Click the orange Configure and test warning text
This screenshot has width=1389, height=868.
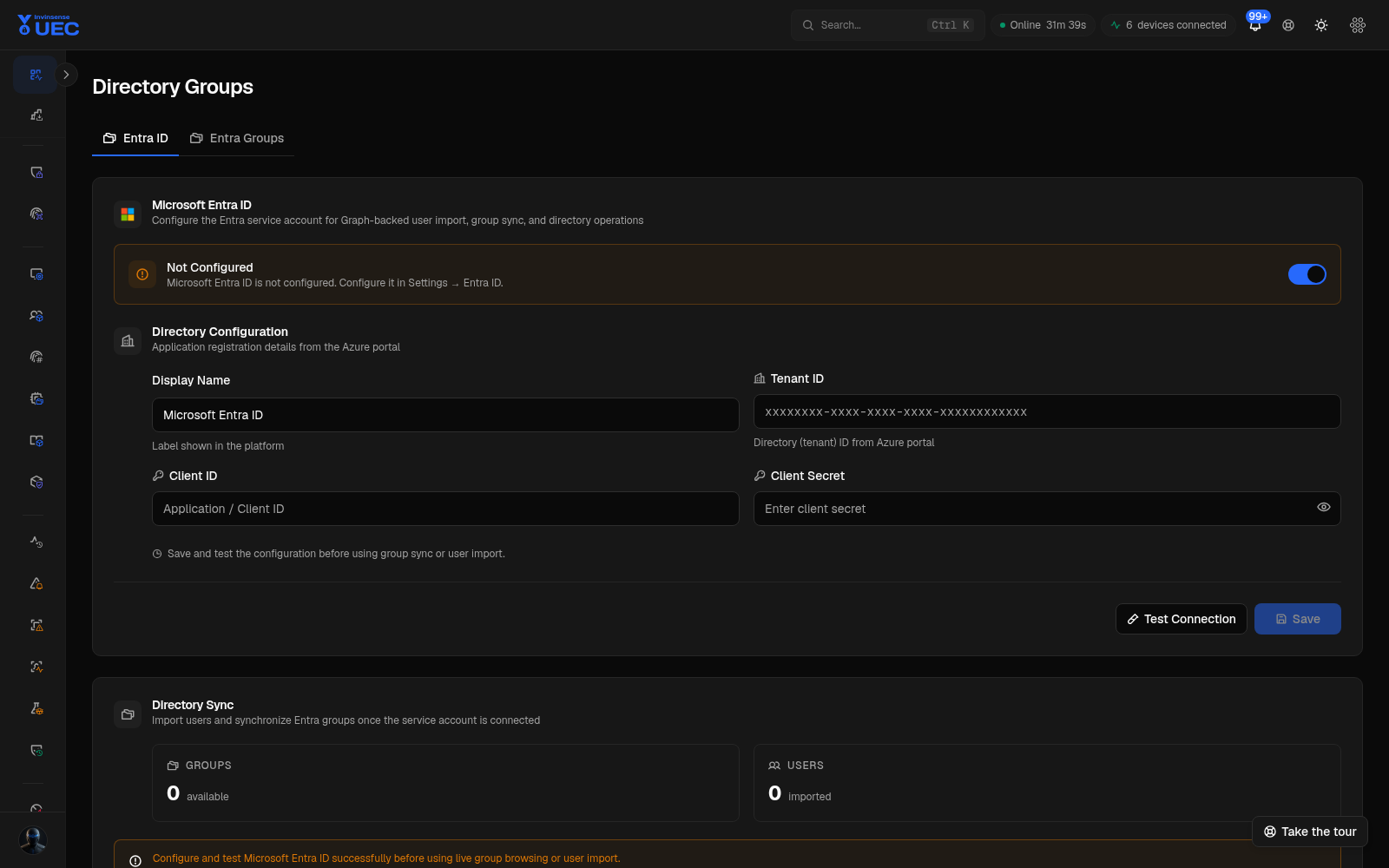386,858
